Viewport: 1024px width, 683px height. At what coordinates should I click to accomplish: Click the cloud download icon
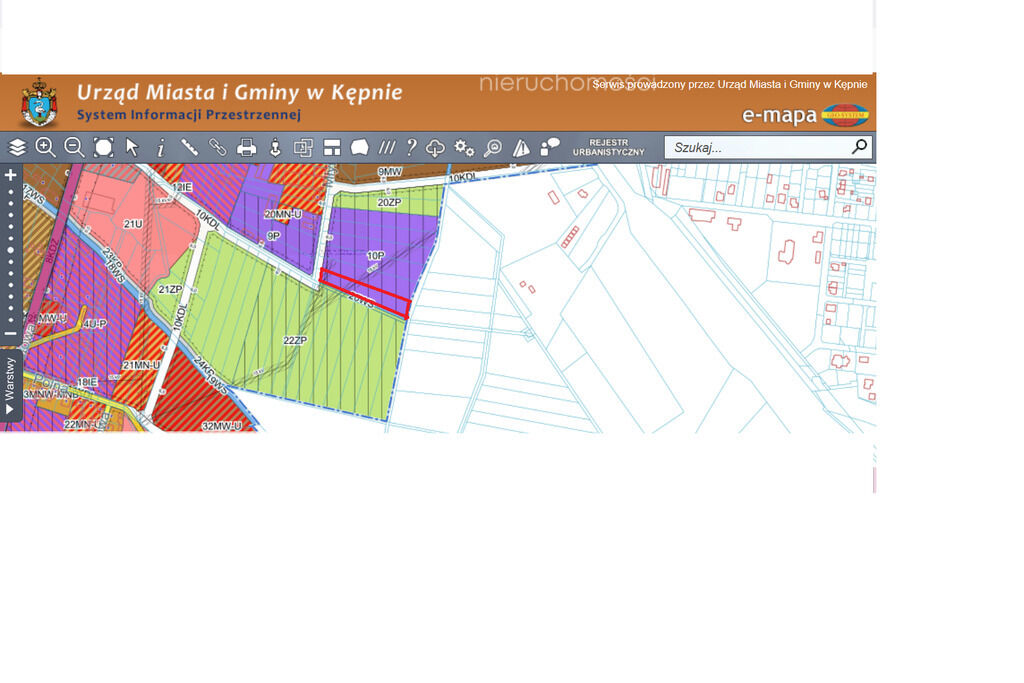pos(435,148)
